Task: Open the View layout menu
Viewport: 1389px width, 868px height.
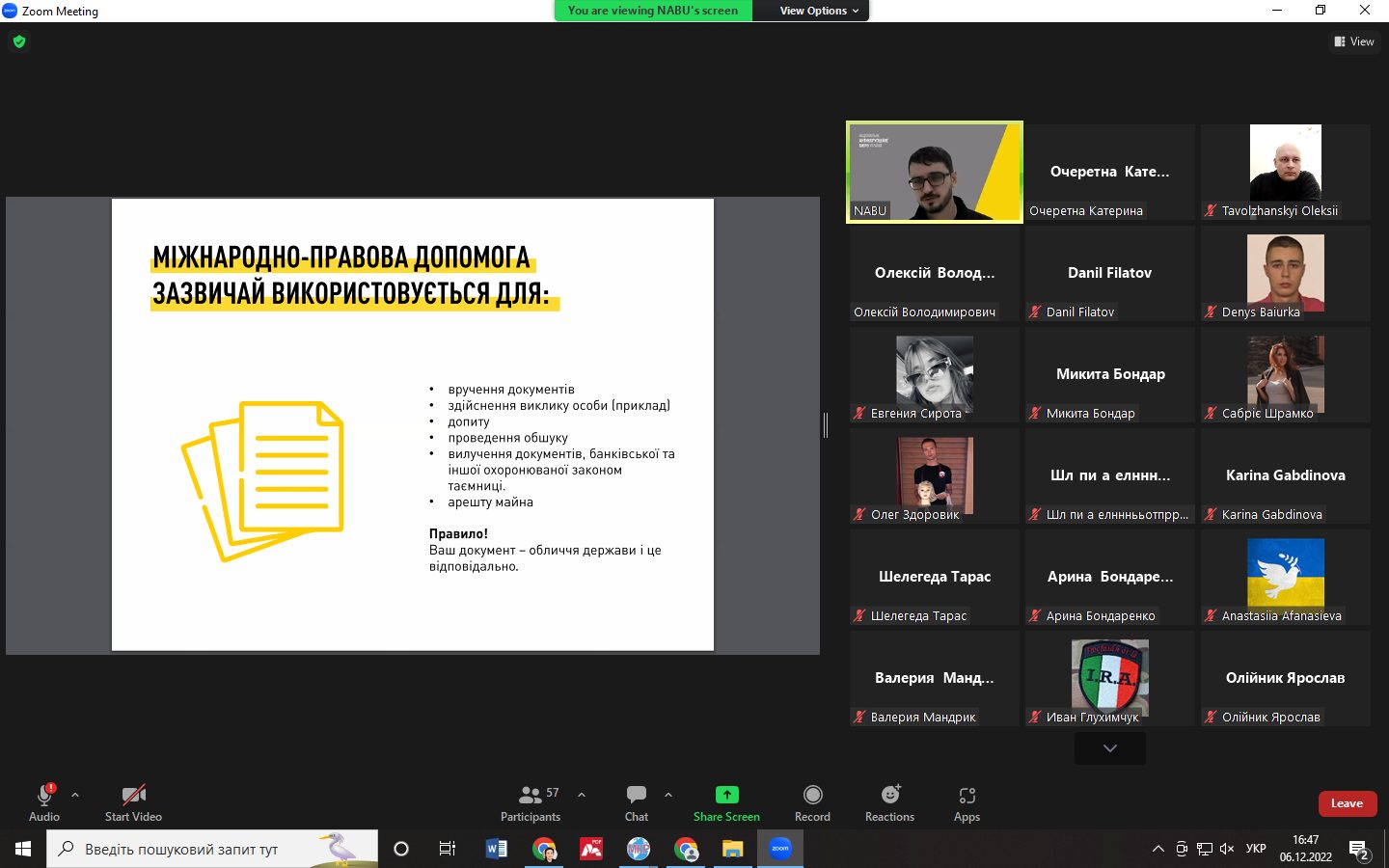Action: click(x=1354, y=41)
